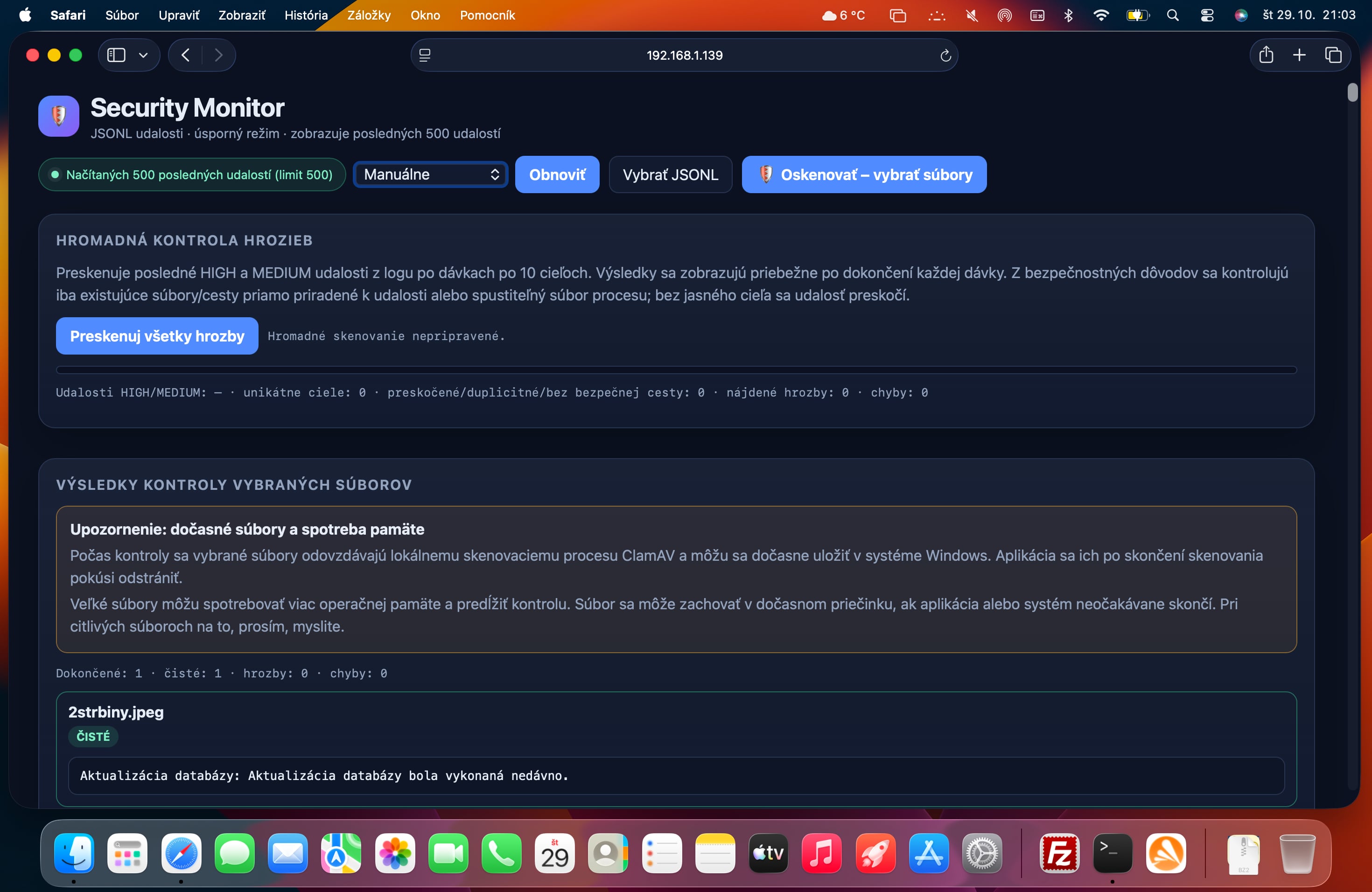Screen dimensions: 1372x892
Task: Open the Súbor menu
Action: [122, 15]
